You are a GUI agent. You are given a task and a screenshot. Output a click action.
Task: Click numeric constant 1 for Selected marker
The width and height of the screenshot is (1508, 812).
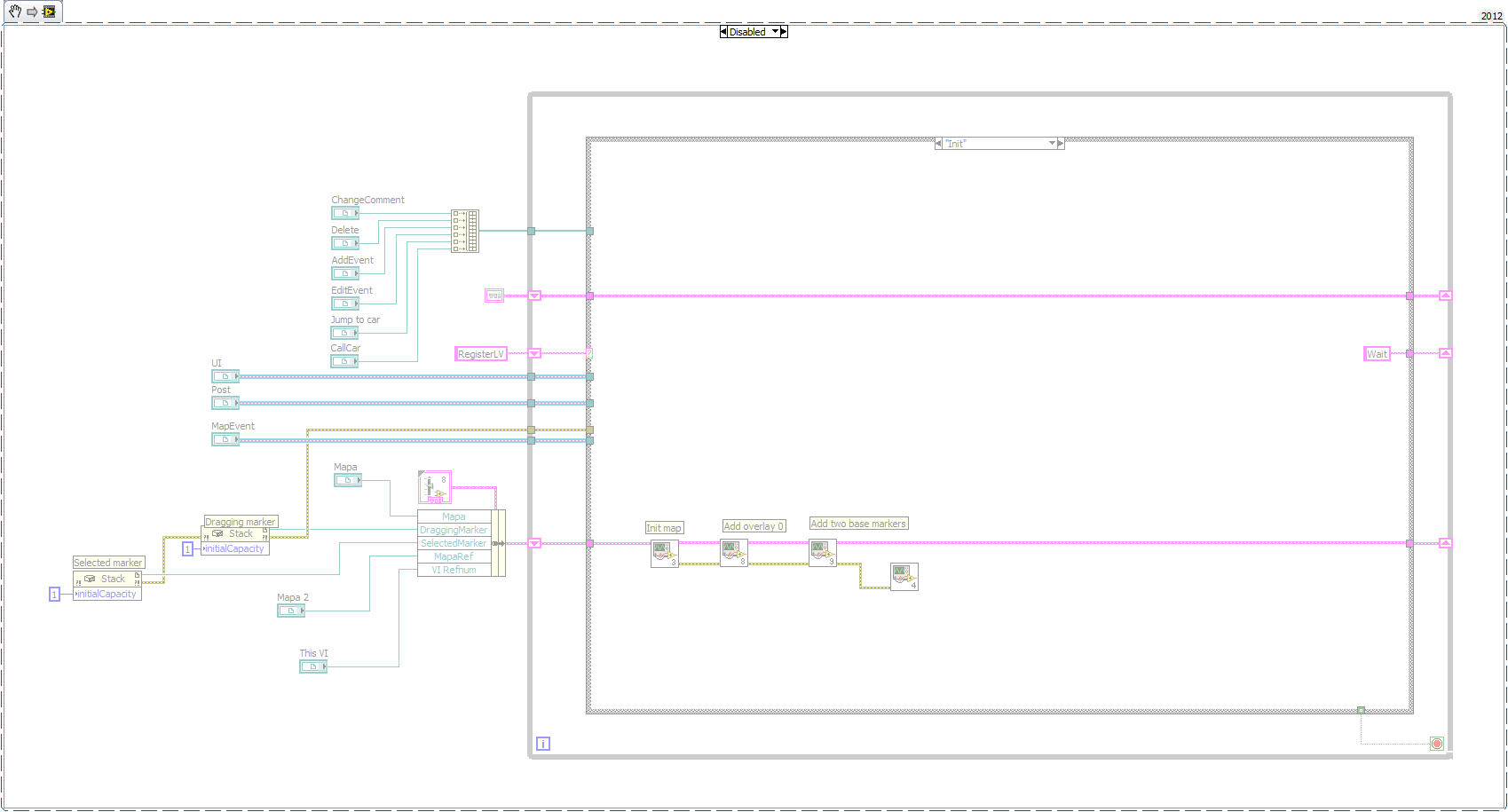click(x=54, y=595)
